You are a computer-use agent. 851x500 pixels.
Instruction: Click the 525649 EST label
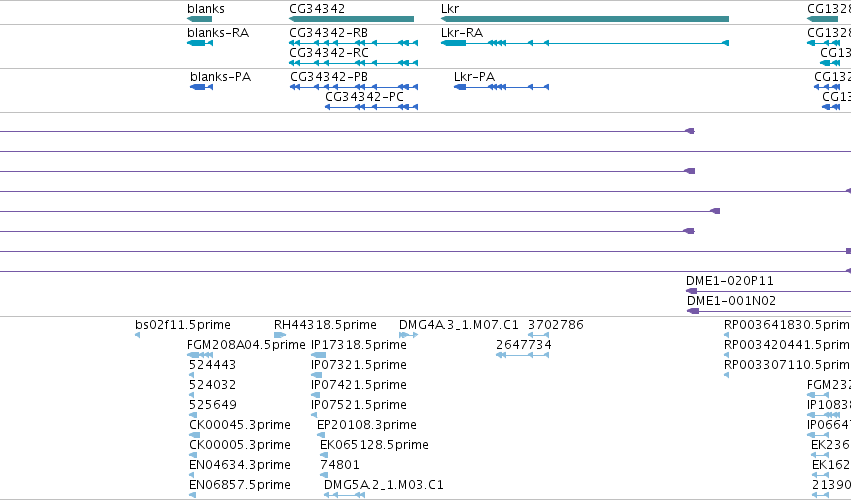(x=212, y=405)
